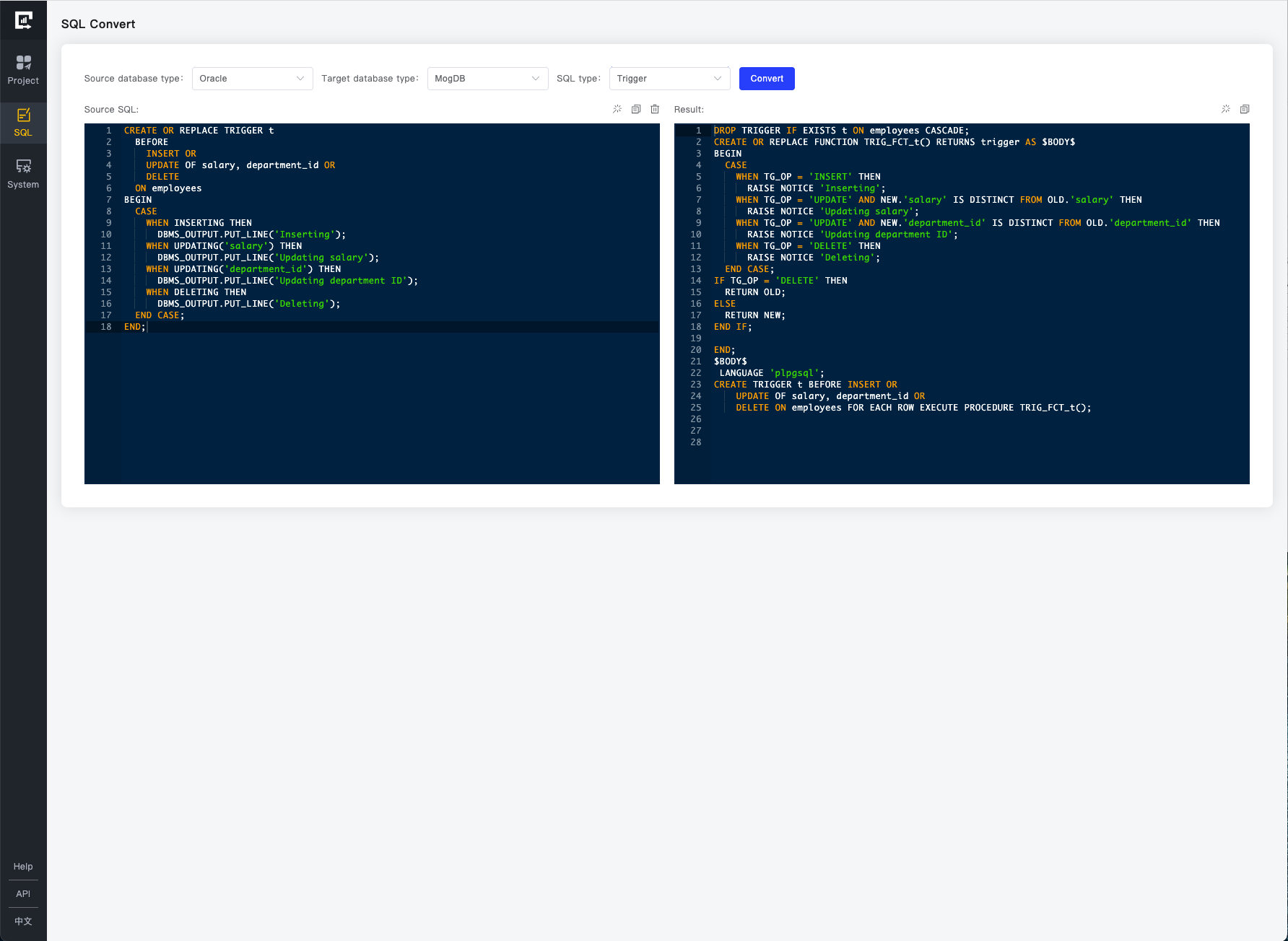Open the Help page
This screenshot has height=941, width=1288.
pos(23,866)
